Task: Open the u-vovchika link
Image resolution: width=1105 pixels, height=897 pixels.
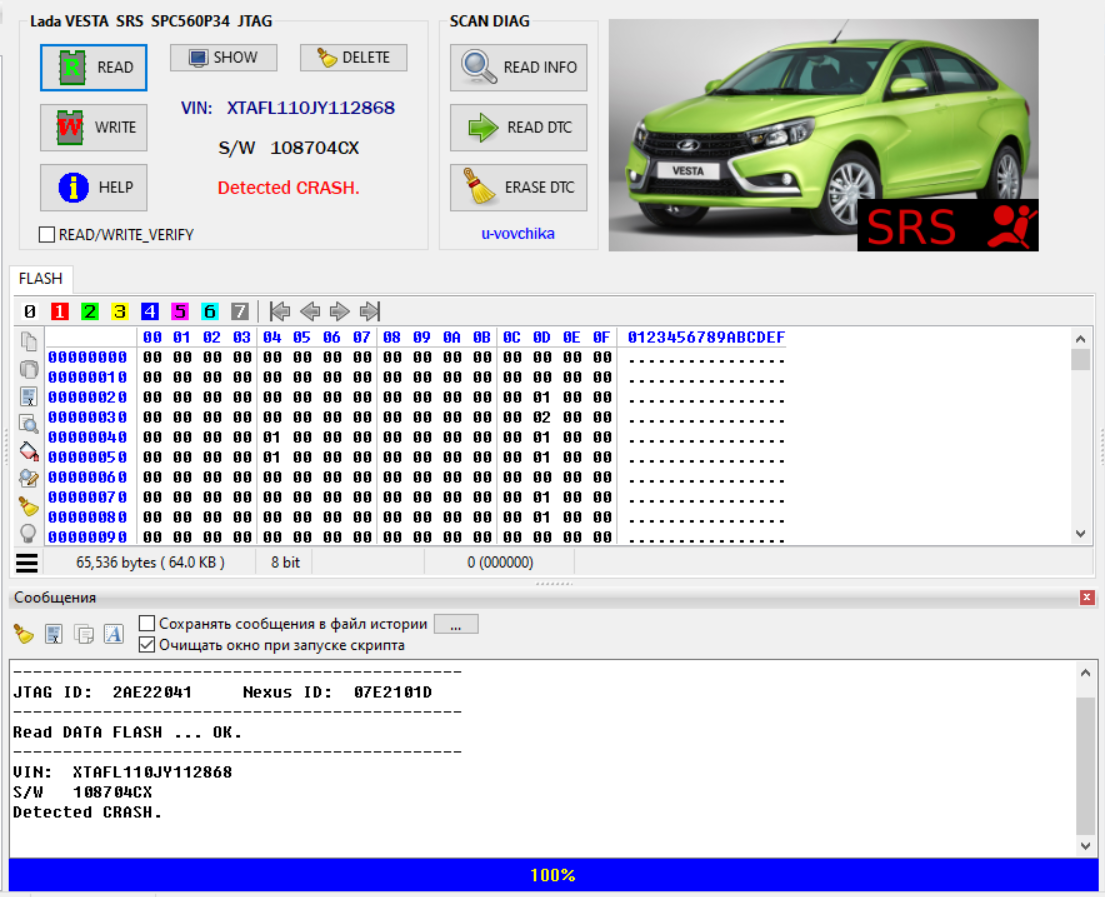Action: point(518,234)
